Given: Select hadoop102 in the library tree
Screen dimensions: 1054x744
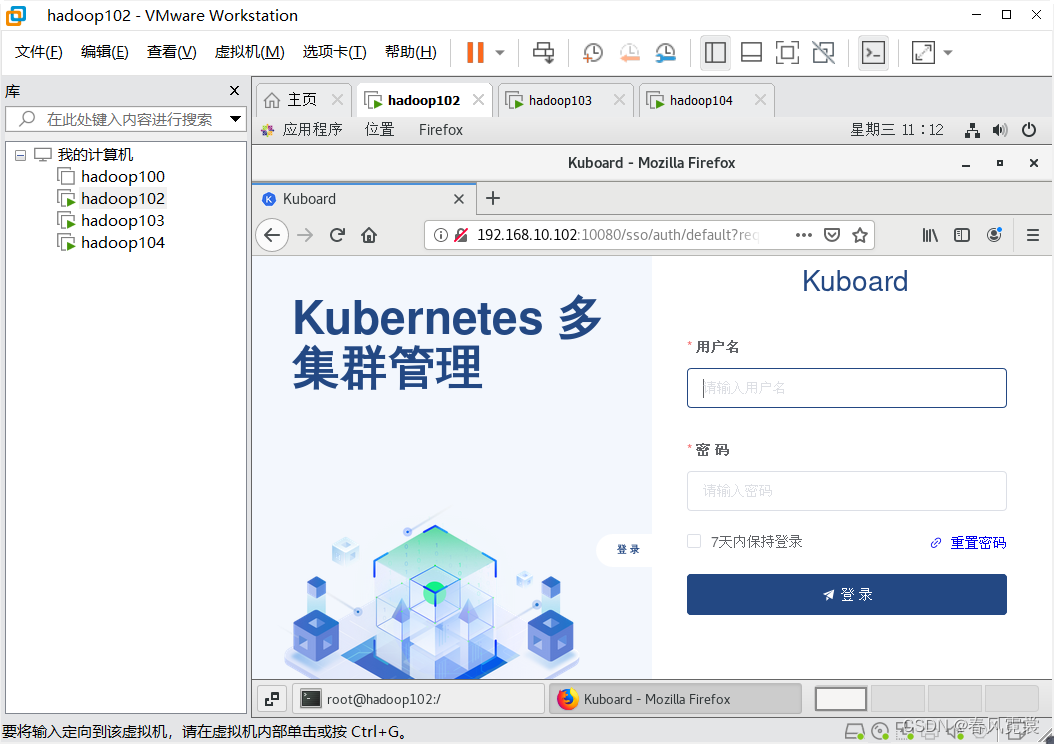Looking at the screenshot, I should (122, 199).
